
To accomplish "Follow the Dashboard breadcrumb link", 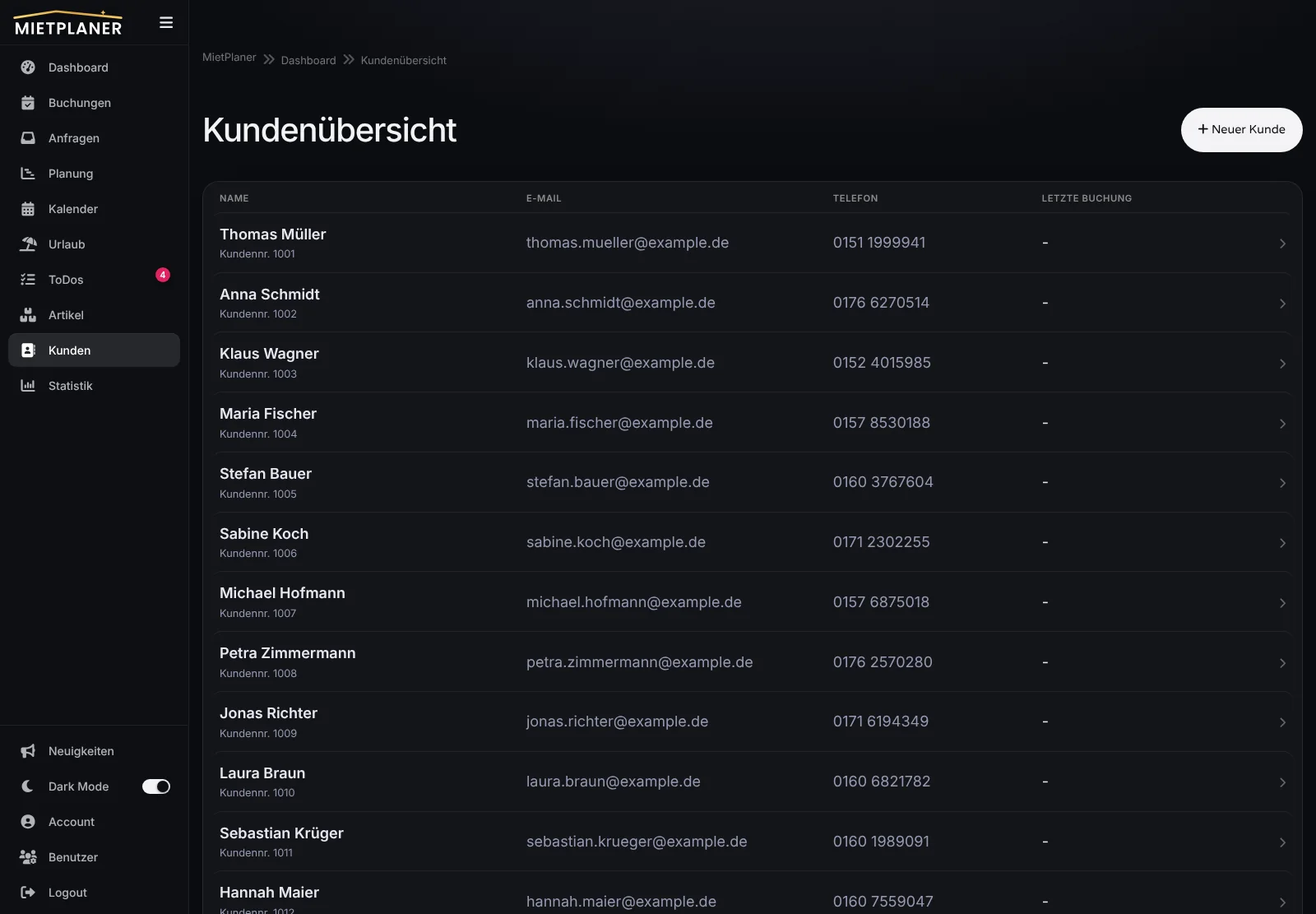I will point(308,60).
